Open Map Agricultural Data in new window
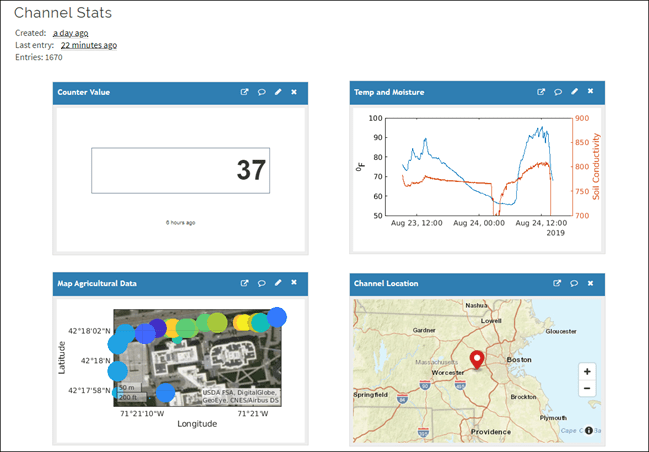 (245, 283)
